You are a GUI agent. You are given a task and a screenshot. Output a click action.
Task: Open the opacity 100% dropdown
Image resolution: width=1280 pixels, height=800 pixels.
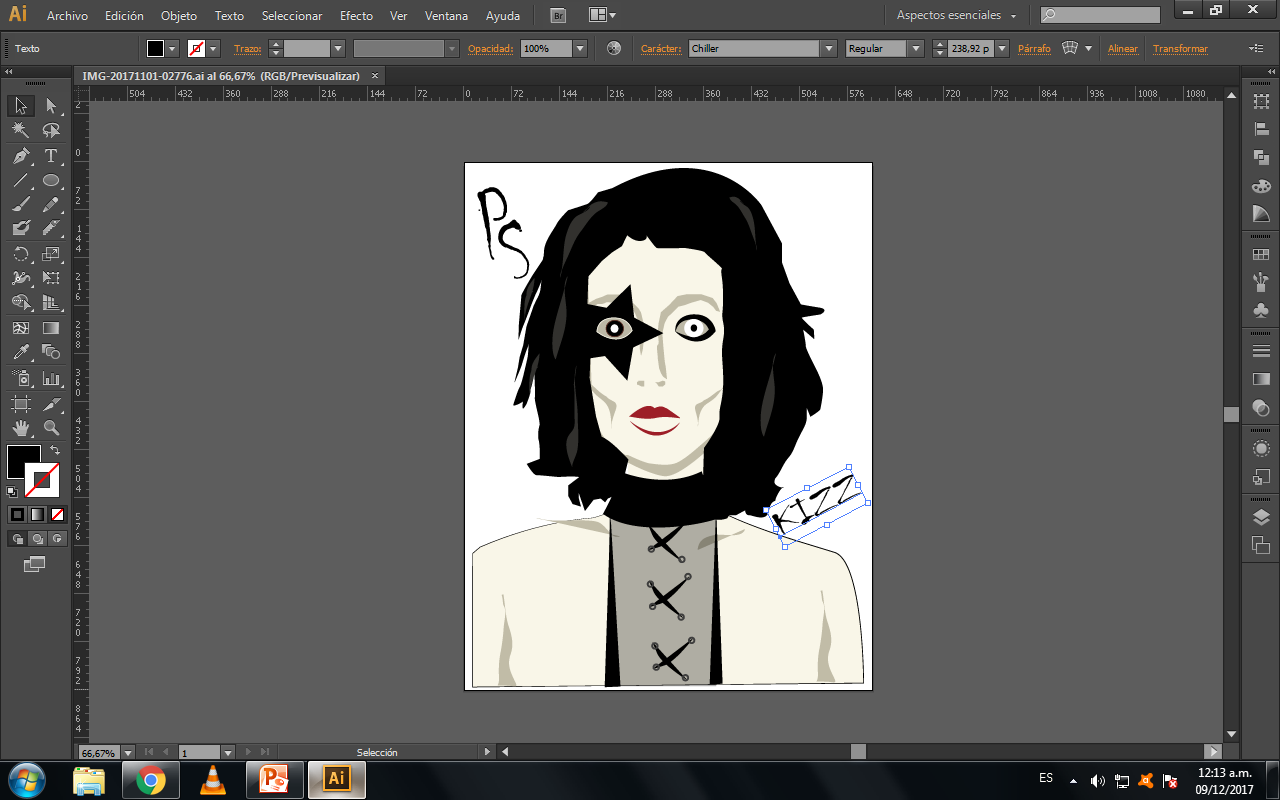(x=580, y=48)
